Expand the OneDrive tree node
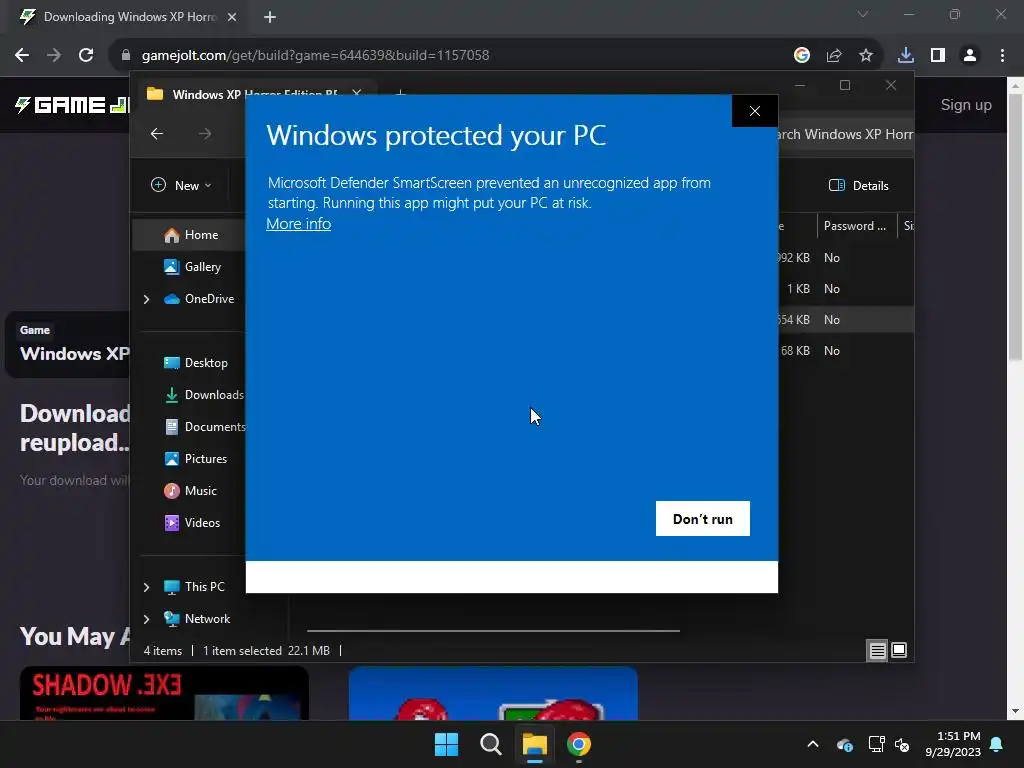Viewport: 1024px width, 768px height. coord(146,299)
